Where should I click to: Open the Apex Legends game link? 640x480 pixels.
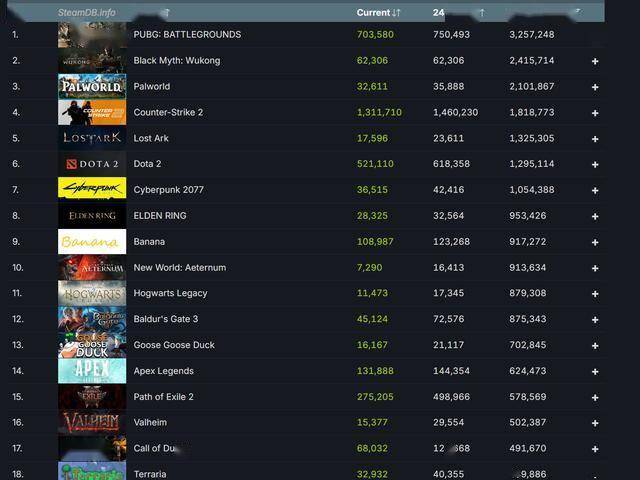164,371
